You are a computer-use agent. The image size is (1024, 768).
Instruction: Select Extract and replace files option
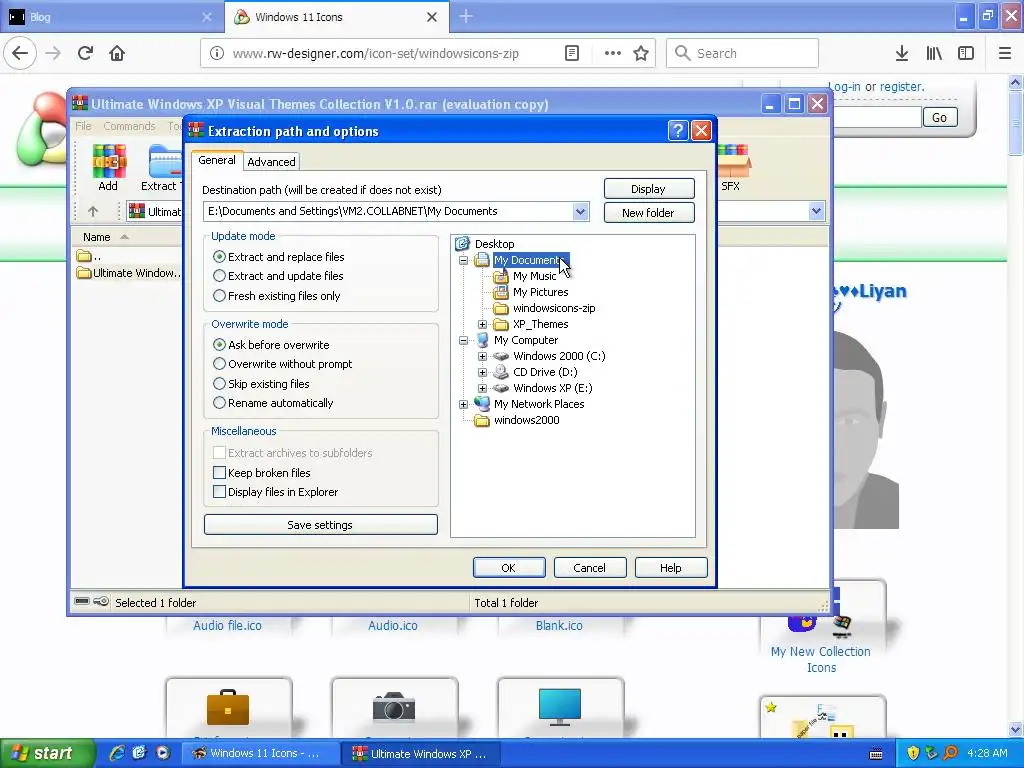click(x=219, y=257)
